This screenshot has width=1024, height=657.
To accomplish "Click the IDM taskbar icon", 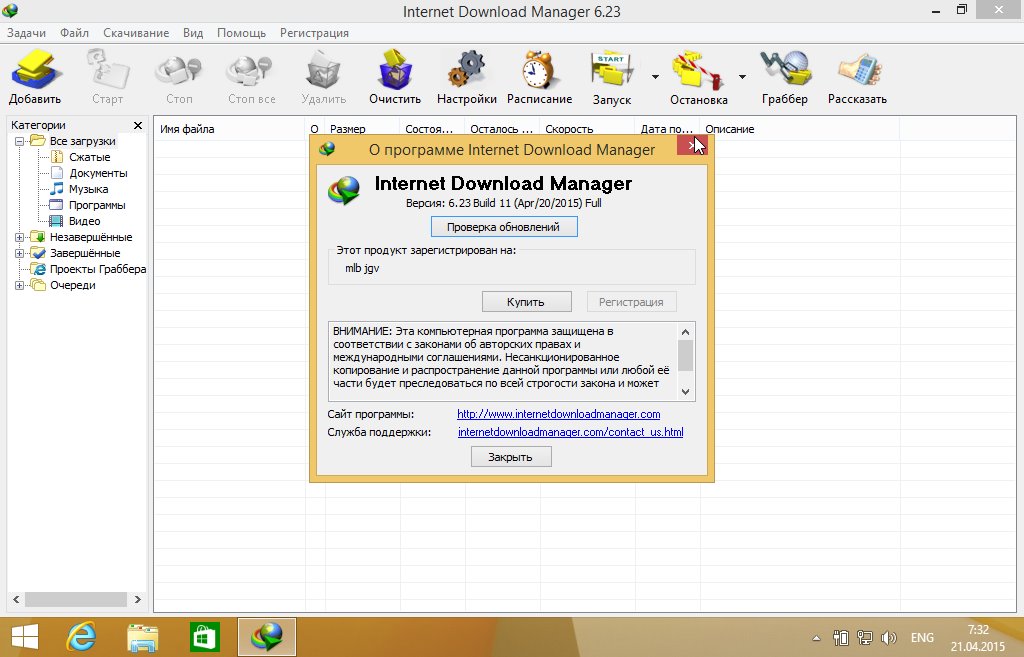I will tap(266, 637).
